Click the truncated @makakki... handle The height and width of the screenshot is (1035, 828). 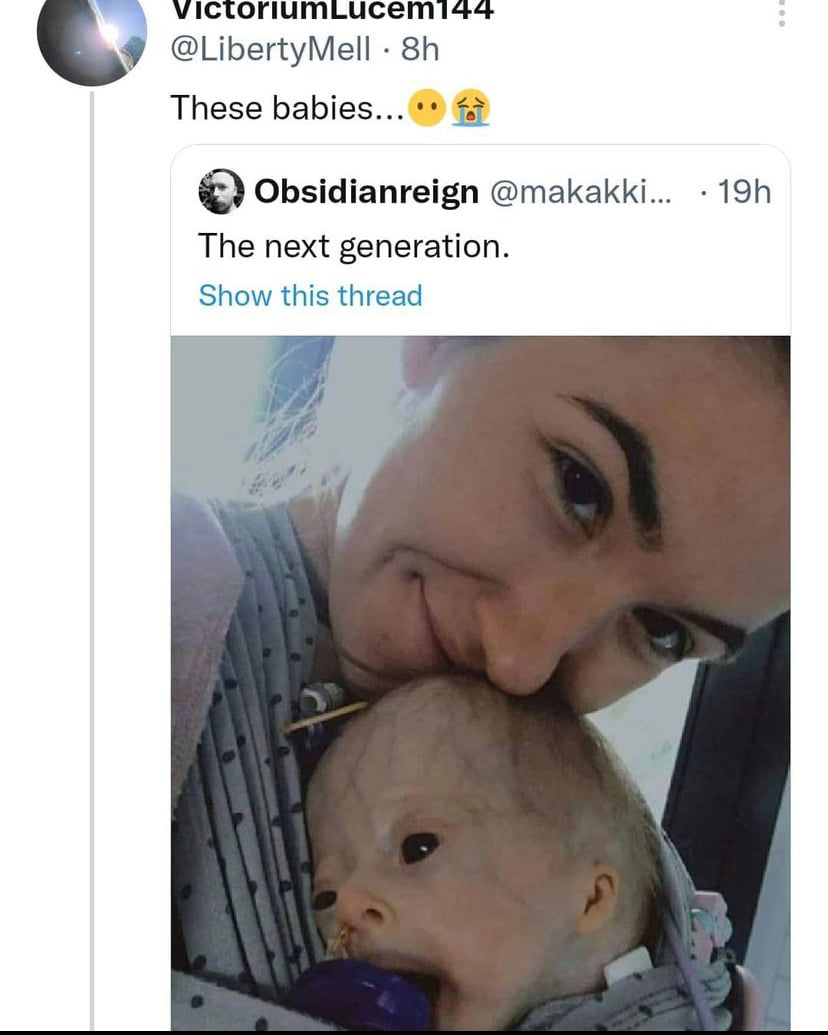[582, 191]
